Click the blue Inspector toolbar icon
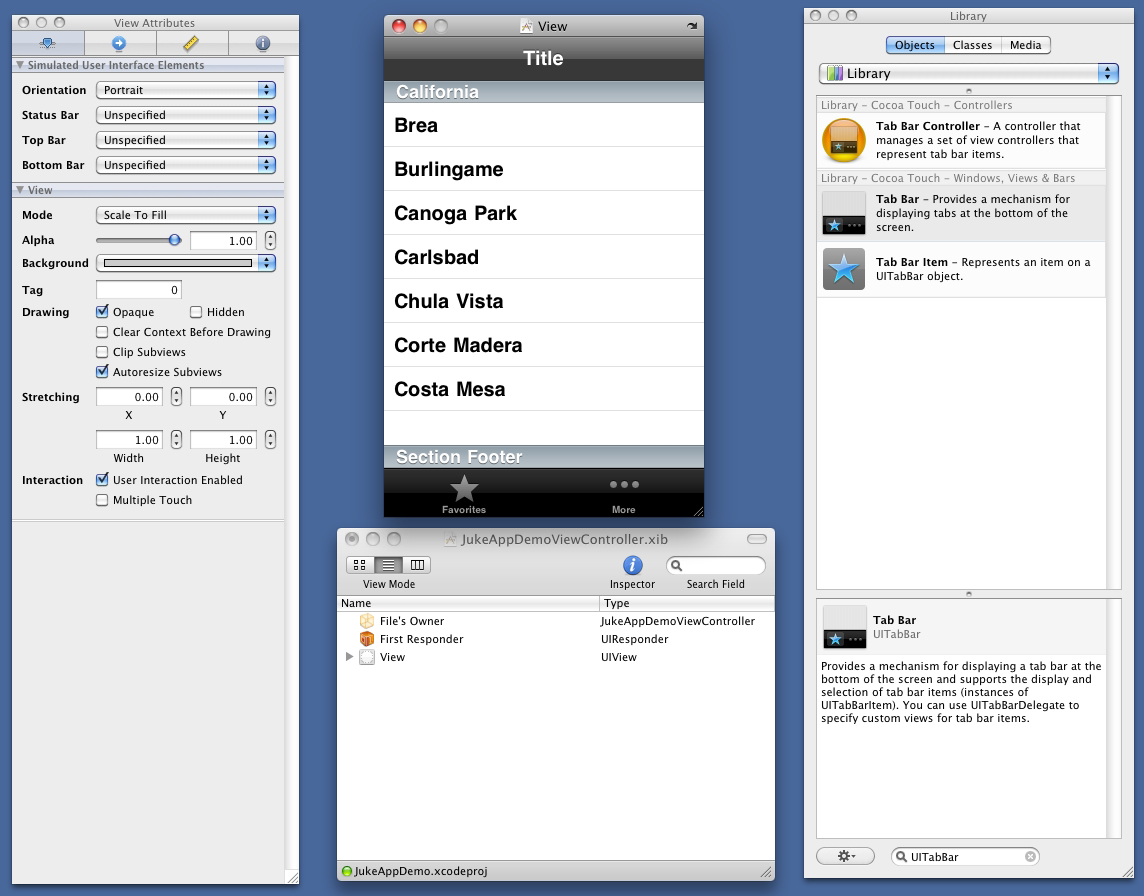The width and height of the screenshot is (1144, 896). coord(632,566)
